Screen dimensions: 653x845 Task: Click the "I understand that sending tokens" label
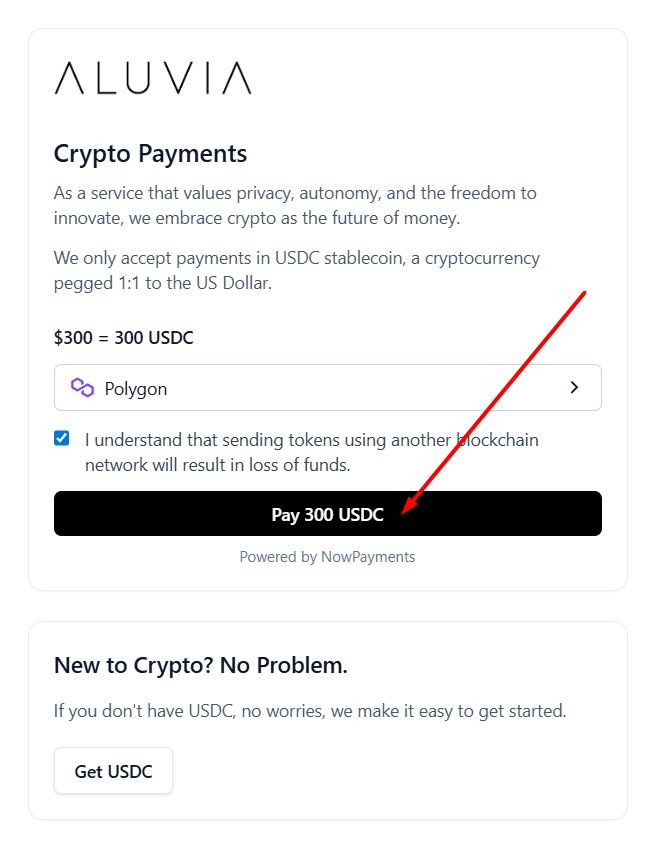pyautogui.click(x=311, y=440)
